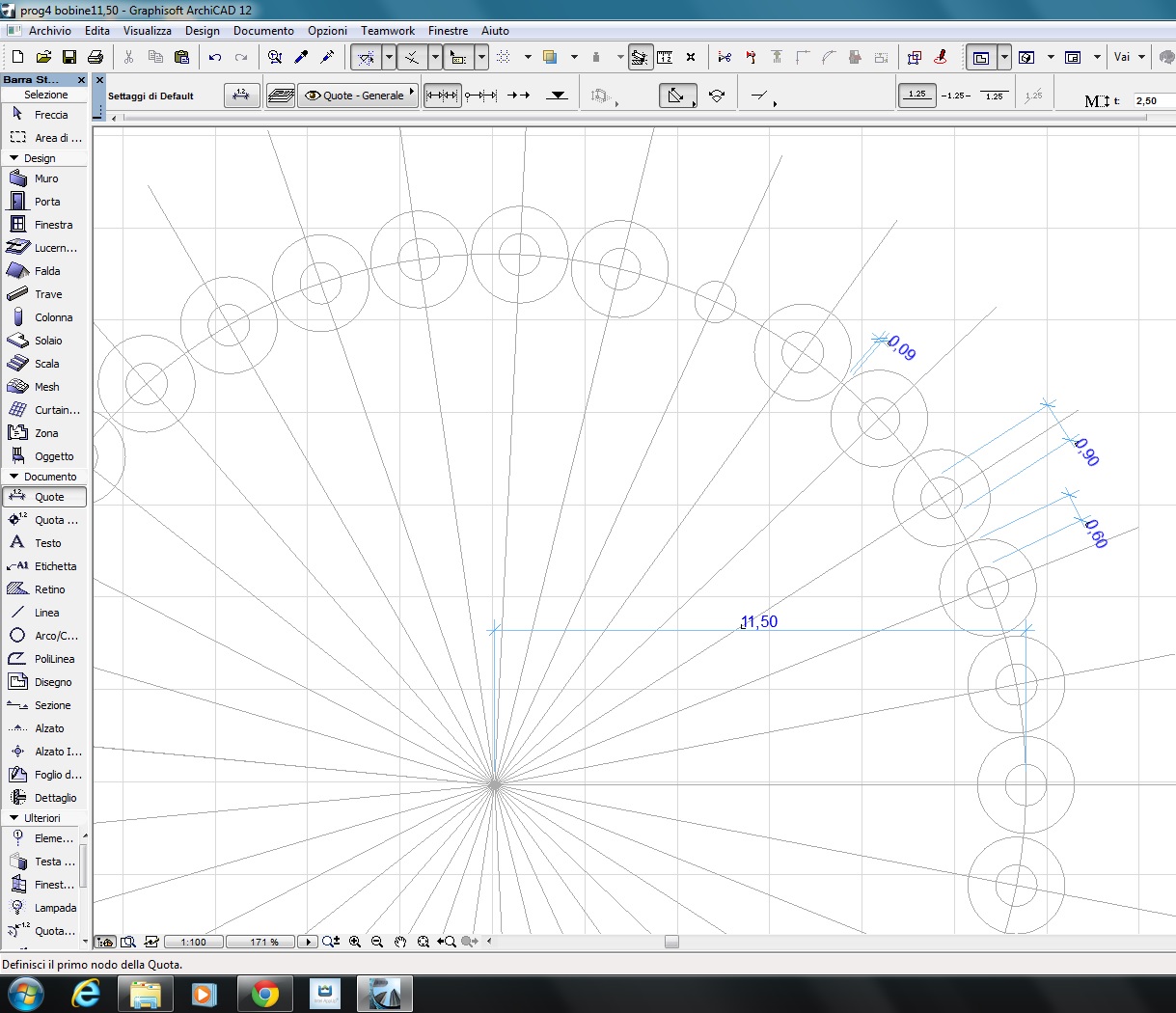Viewport: 1176px width, 1013px height.
Task: Click the Save floppy disk icon
Action: [69, 58]
